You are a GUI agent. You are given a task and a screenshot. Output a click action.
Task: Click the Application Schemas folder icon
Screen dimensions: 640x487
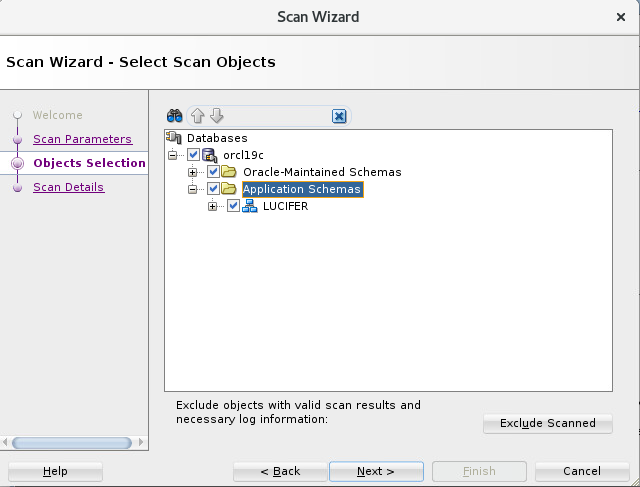(229, 189)
